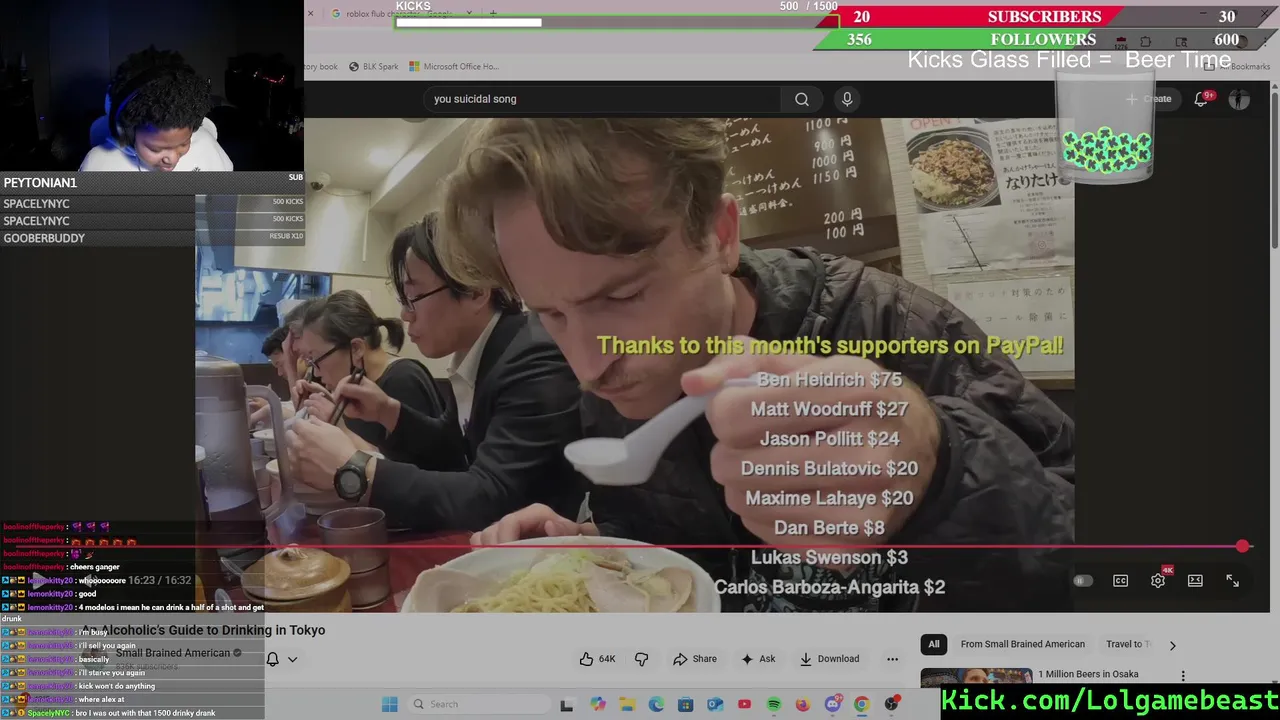1280x720 pixels.
Task: Click the Share button below the video
Action: 695,659
